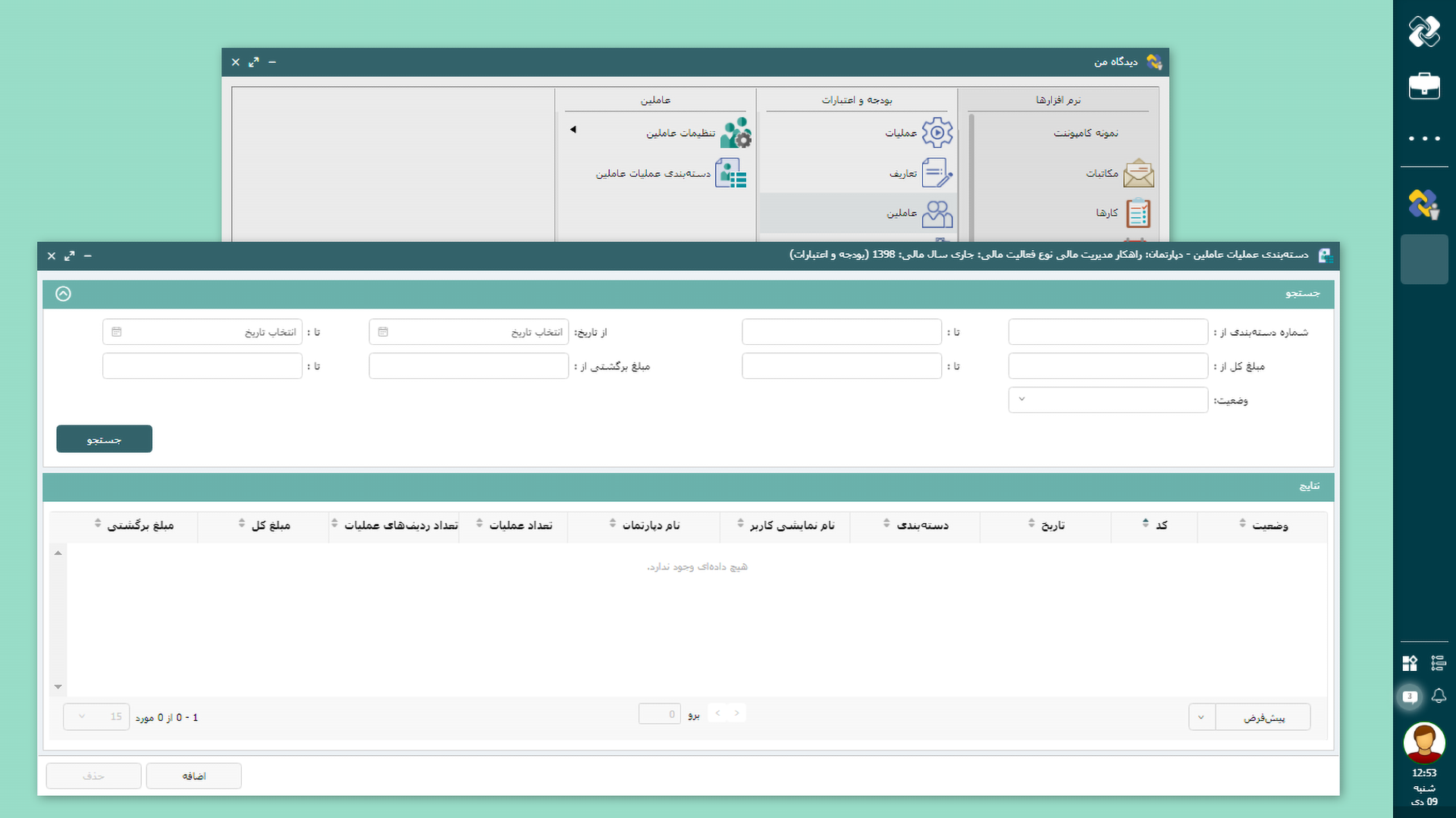Open the page size dropdown showing 15

click(96, 716)
